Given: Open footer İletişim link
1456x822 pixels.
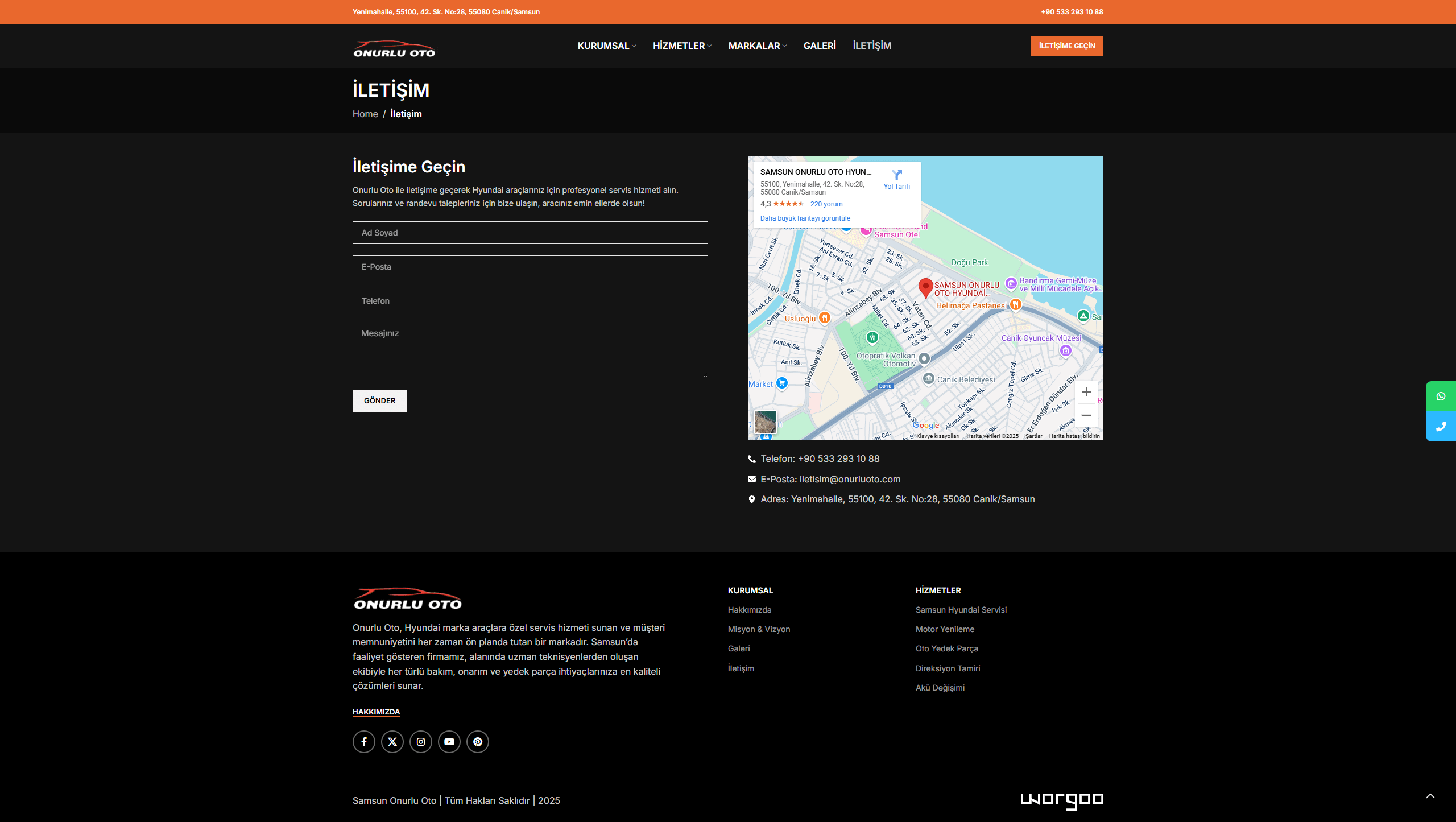Looking at the screenshot, I should coord(741,668).
